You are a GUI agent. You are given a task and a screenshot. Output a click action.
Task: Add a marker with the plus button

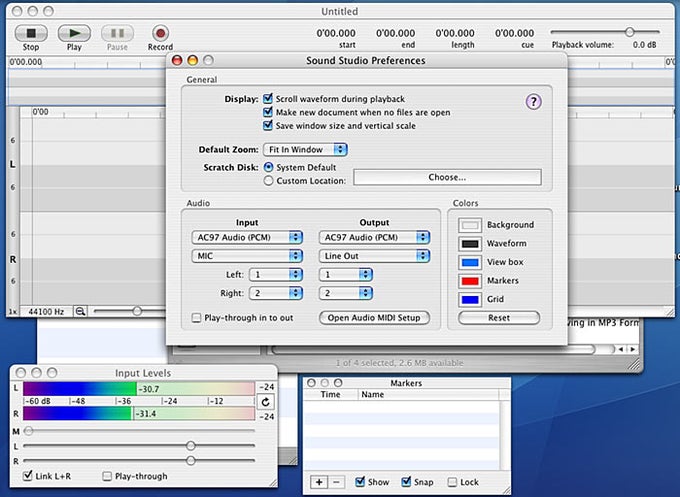tap(319, 482)
